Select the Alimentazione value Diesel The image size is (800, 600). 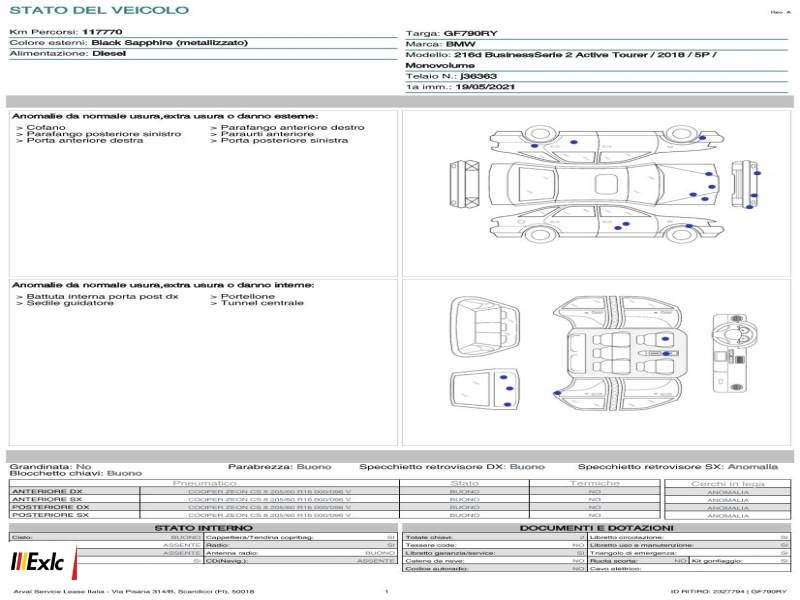click(109, 53)
